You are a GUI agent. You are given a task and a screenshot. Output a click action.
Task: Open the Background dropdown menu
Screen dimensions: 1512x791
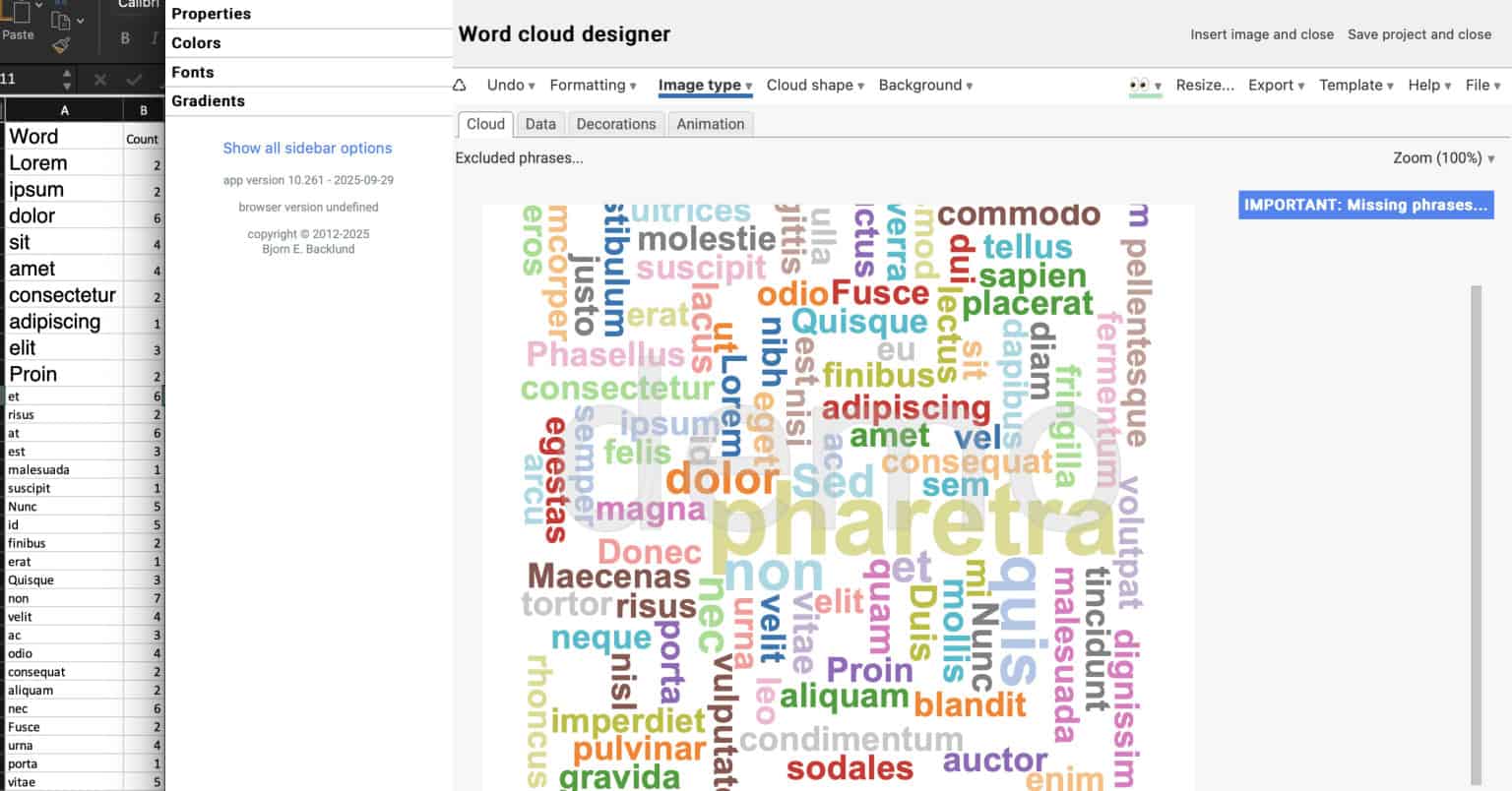point(921,85)
